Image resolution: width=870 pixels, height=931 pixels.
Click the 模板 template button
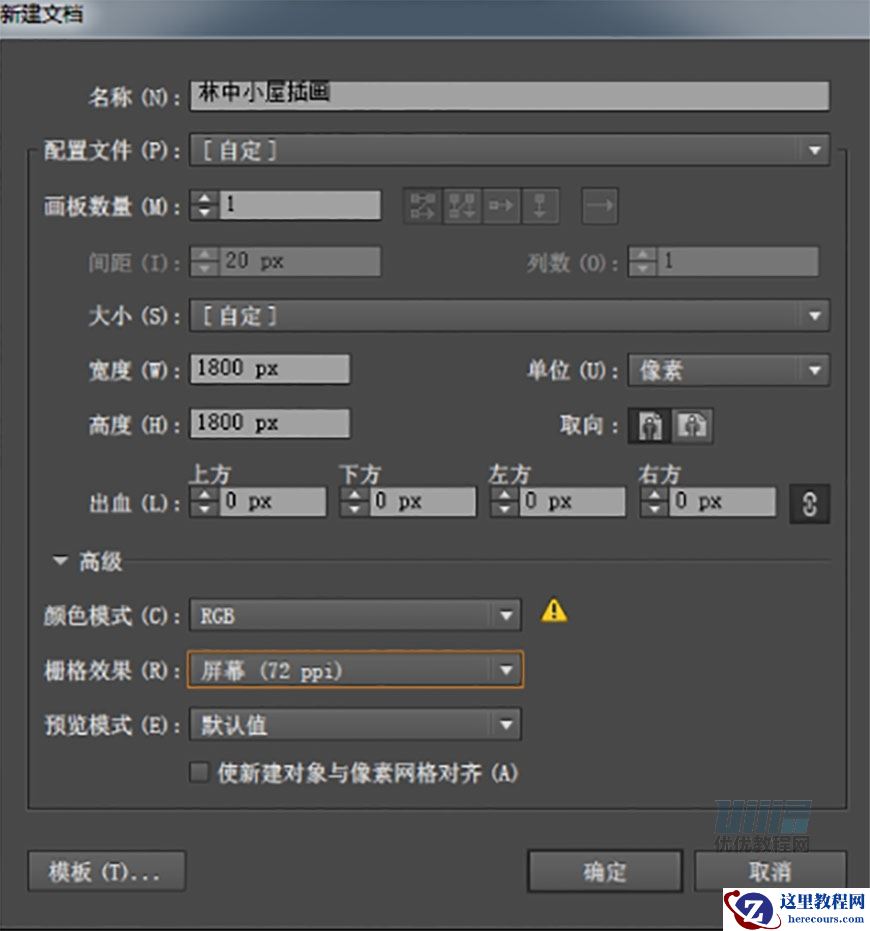click(x=108, y=870)
